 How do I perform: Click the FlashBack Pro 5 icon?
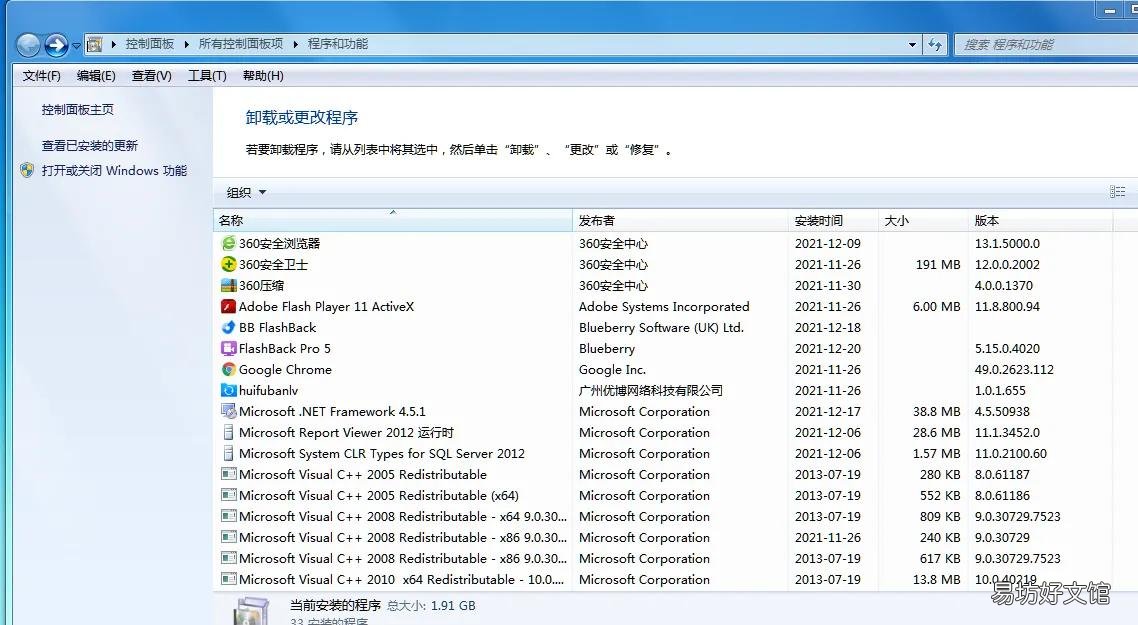229,348
